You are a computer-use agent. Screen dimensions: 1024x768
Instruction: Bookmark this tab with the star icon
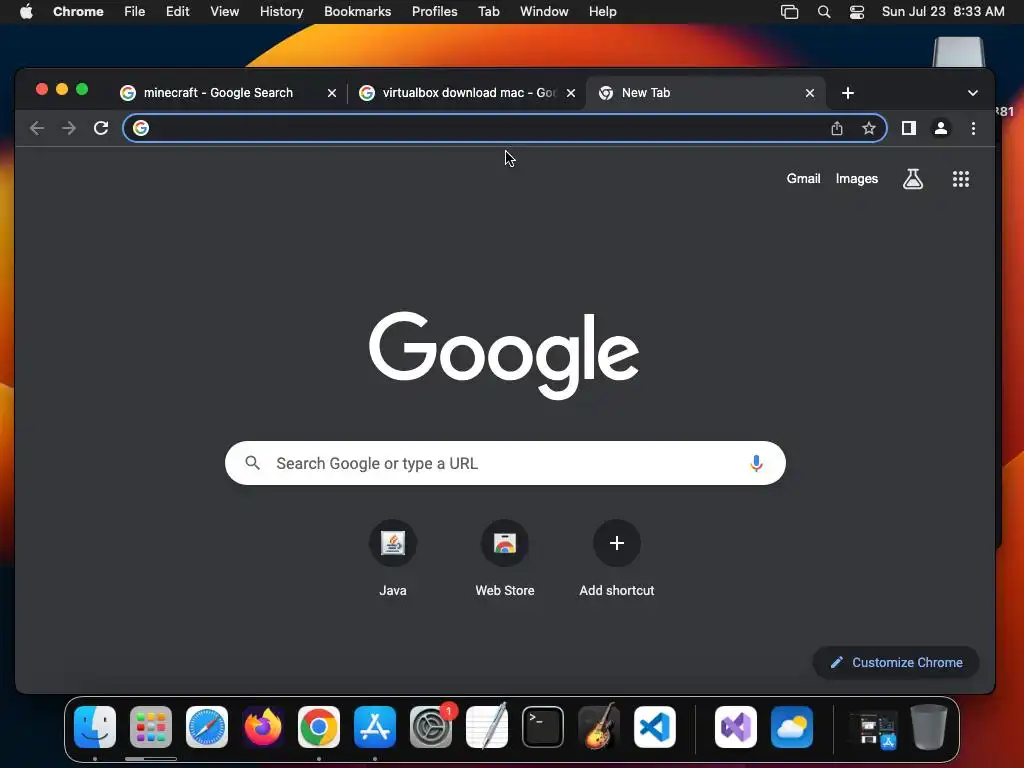click(869, 128)
